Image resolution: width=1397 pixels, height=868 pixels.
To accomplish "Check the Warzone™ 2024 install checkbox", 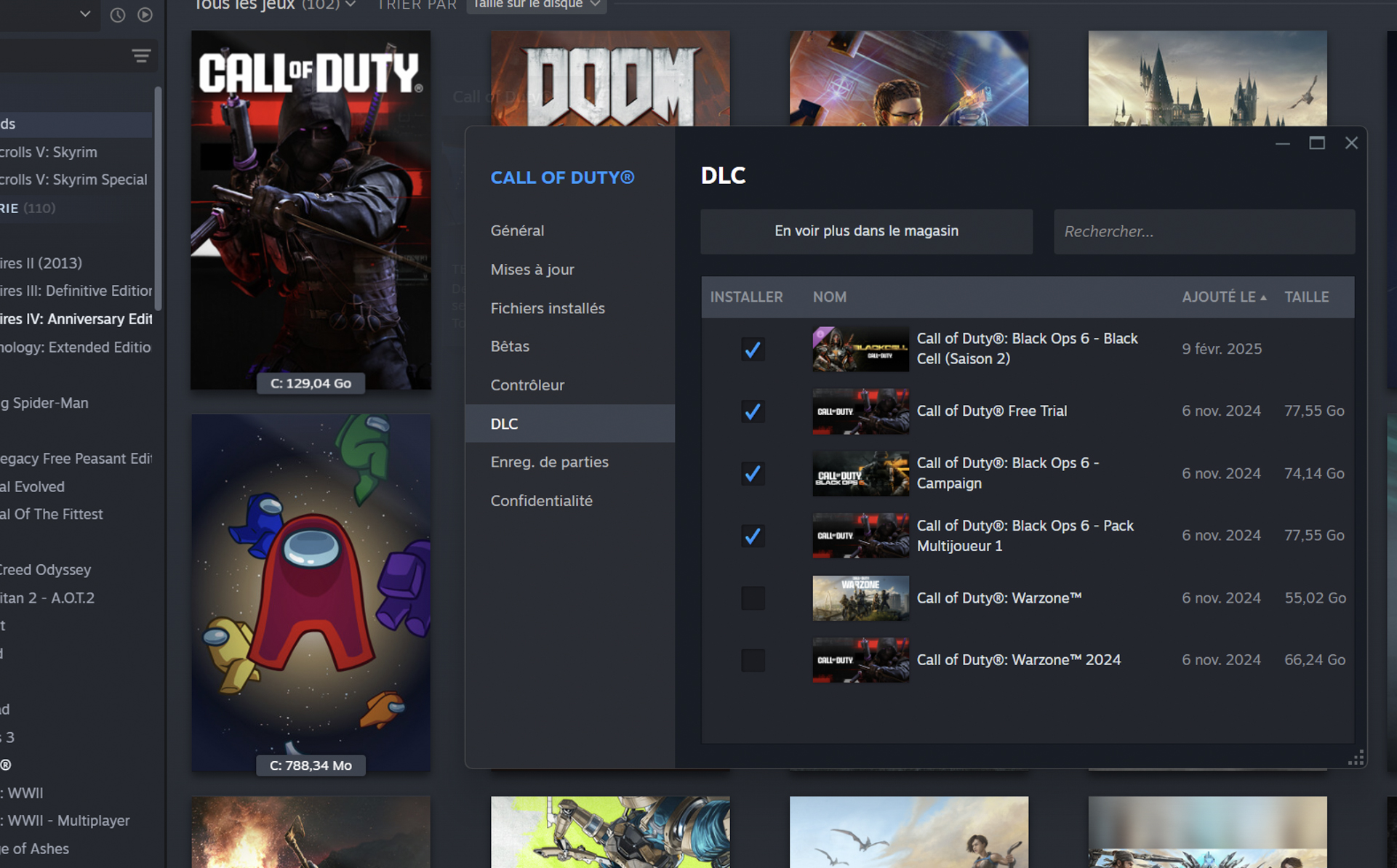I will [x=753, y=660].
